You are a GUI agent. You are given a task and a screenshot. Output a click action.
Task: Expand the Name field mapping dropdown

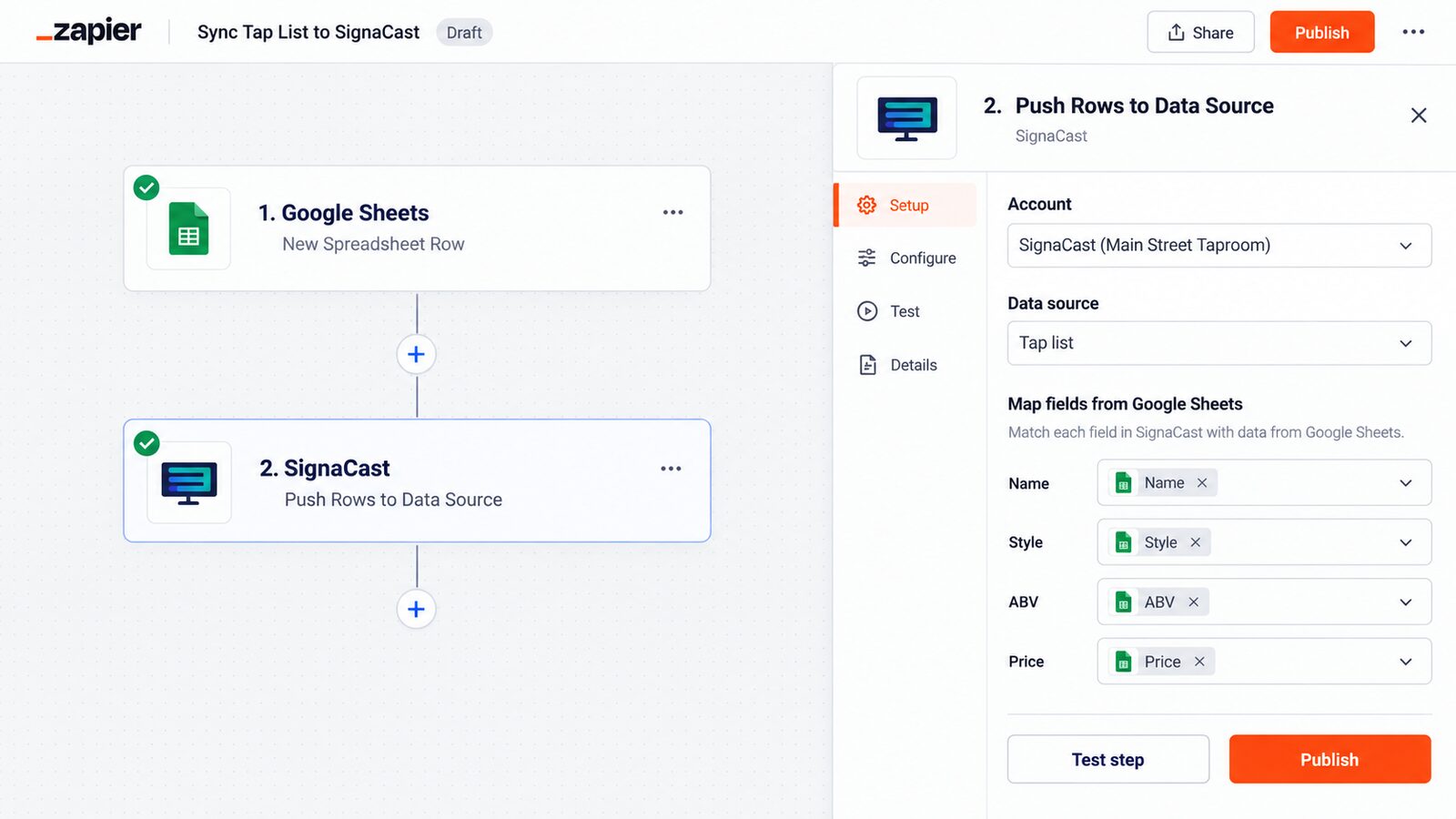pyautogui.click(x=1406, y=483)
